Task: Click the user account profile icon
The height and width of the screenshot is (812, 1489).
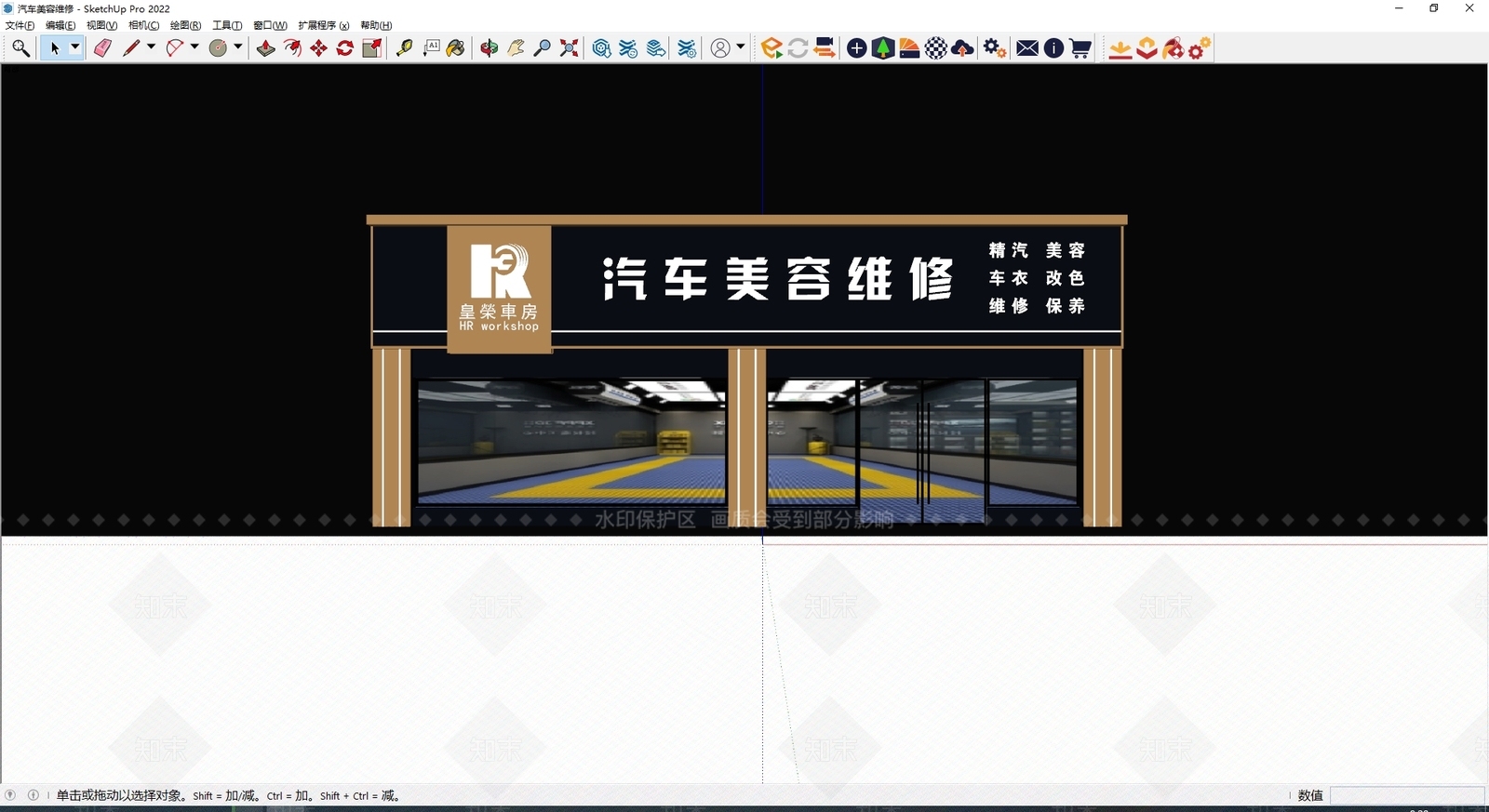Action: point(720,48)
